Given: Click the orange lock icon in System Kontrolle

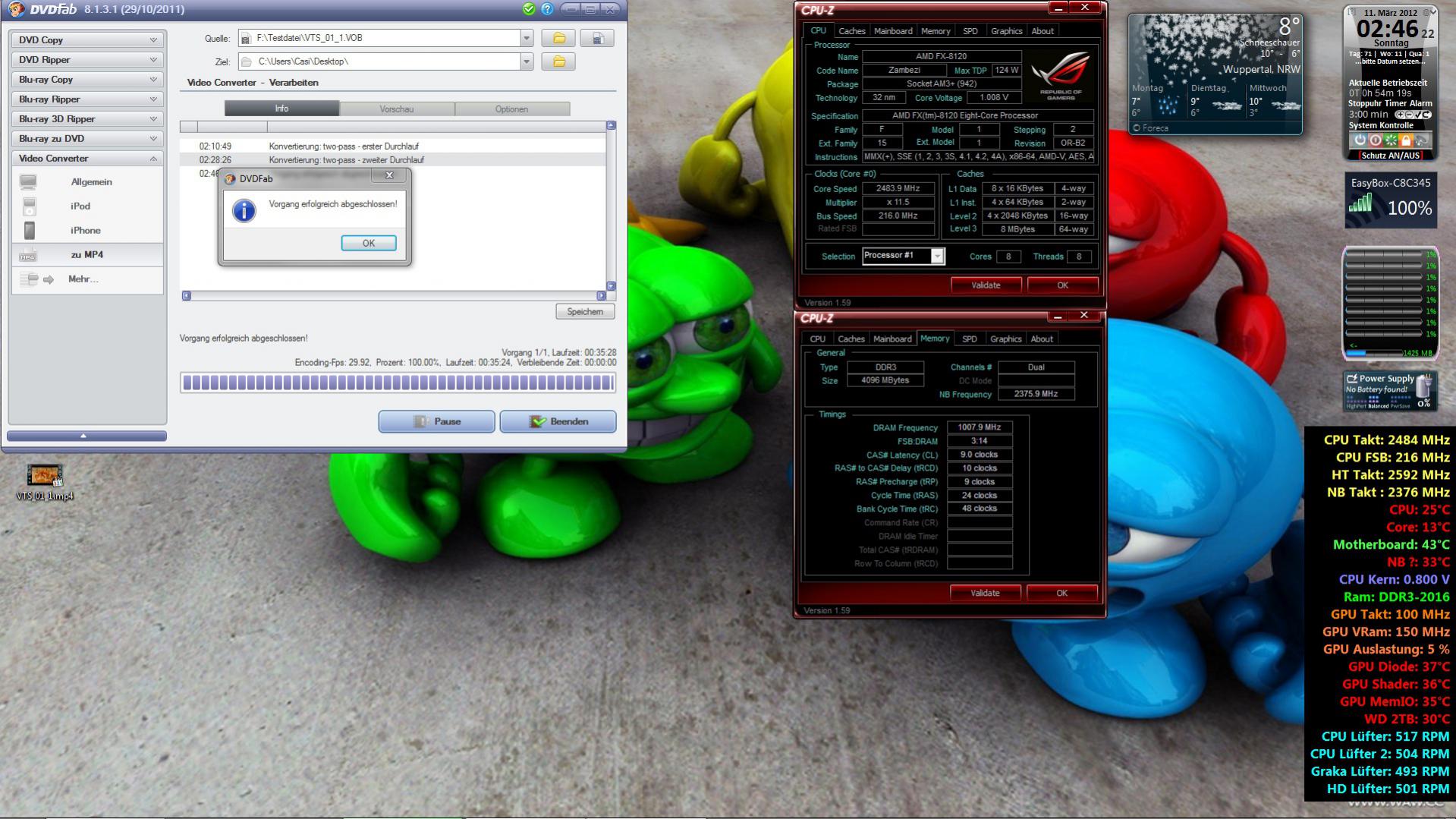Looking at the screenshot, I should [x=1405, y=140].
